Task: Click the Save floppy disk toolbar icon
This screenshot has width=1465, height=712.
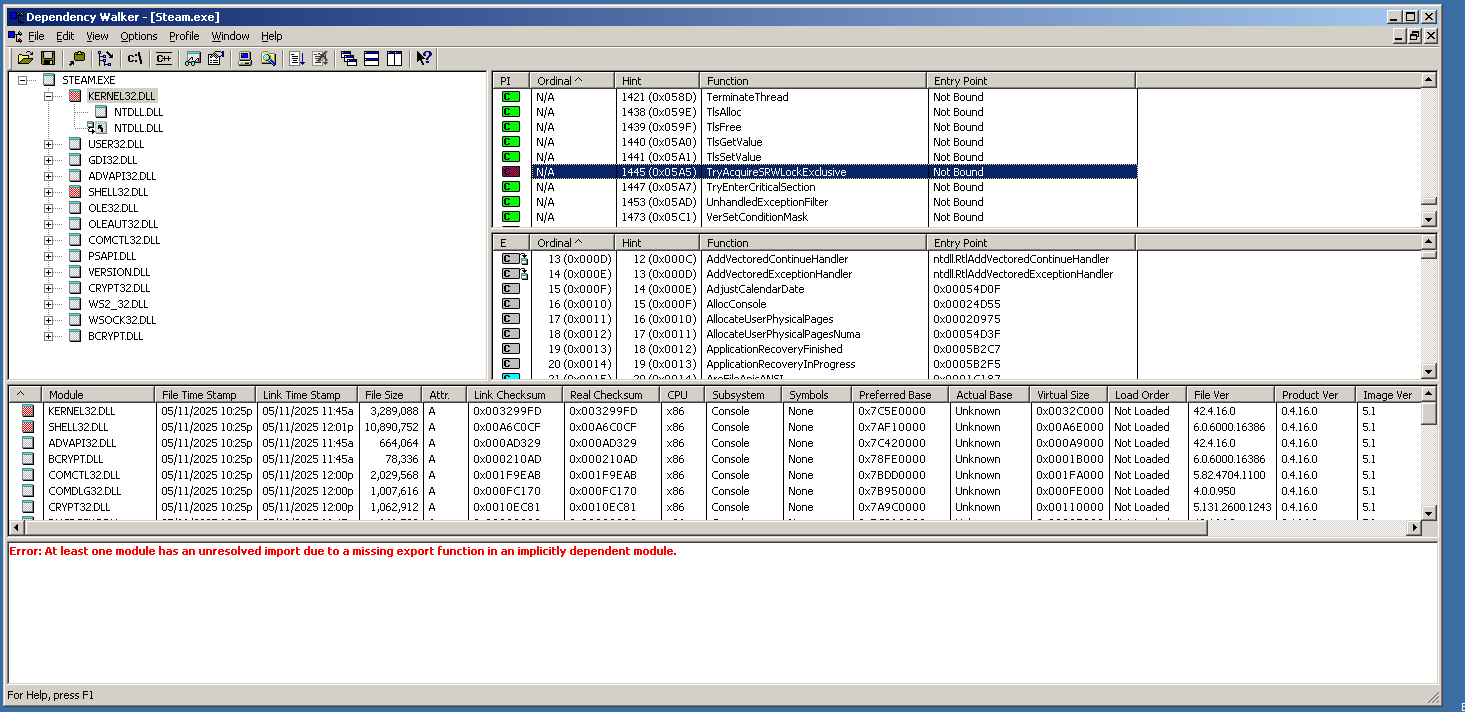Action: [47, 58]
